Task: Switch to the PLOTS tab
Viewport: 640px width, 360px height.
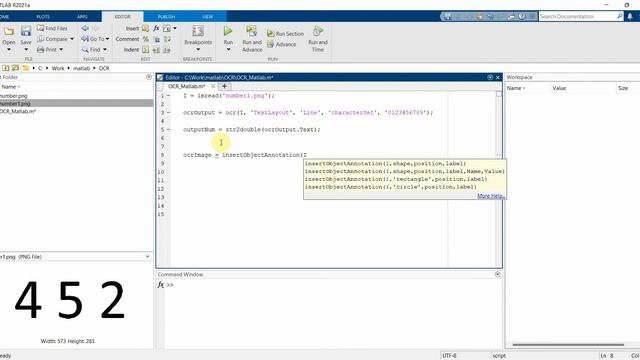Action: (43, 17)
